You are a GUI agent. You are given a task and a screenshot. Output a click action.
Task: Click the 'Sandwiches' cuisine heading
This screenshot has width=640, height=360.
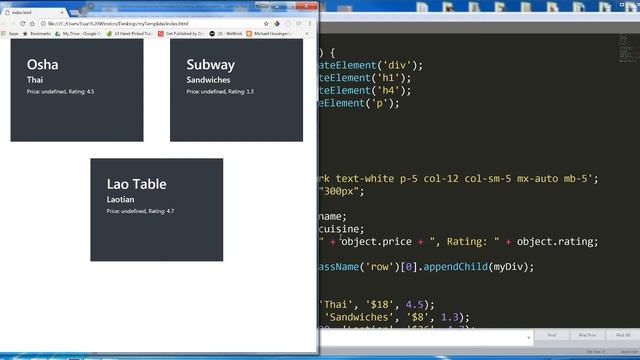pyautogui.click(x=208, y=80)
